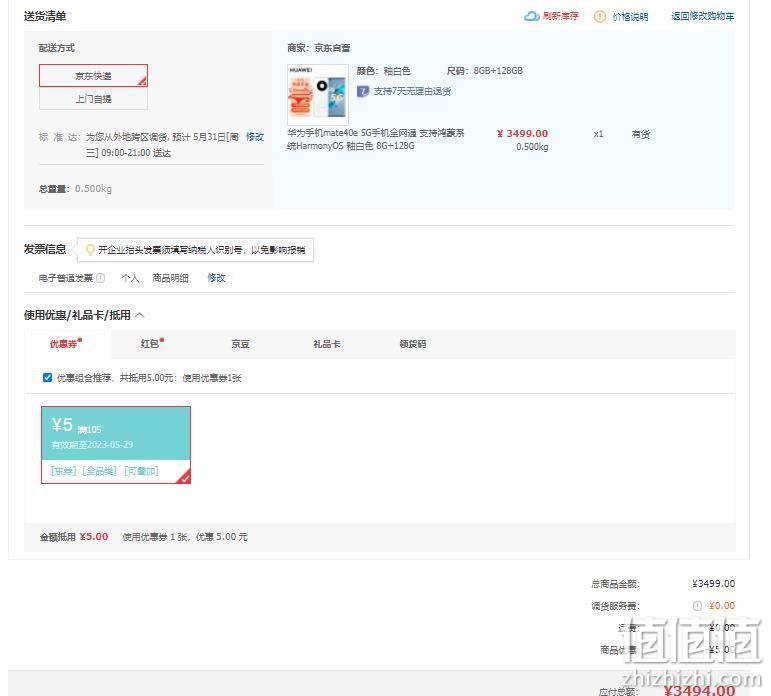Select the 优惠券 tab
The height and width of the screenshot is (696, 771).
click(66, 343)
